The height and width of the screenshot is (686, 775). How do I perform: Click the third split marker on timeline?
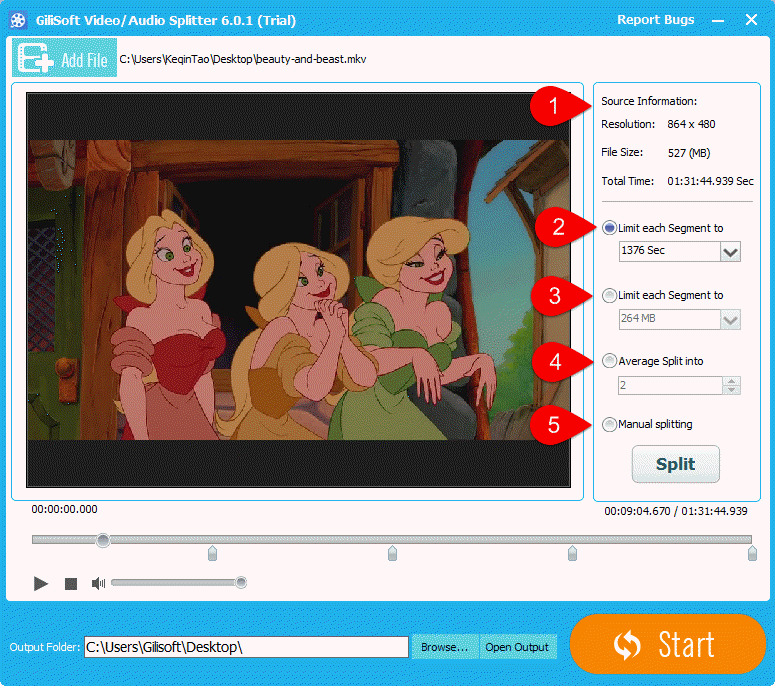point(572,553)
